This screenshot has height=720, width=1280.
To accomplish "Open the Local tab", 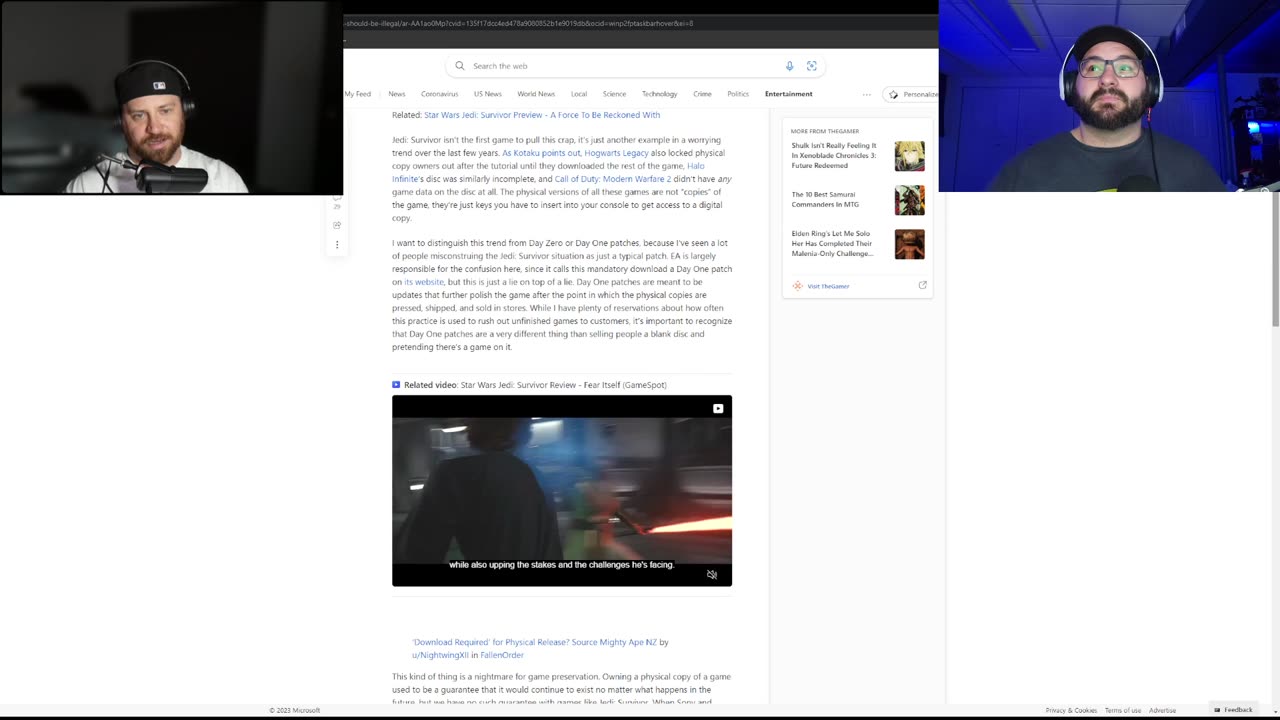I will [579, 94].
